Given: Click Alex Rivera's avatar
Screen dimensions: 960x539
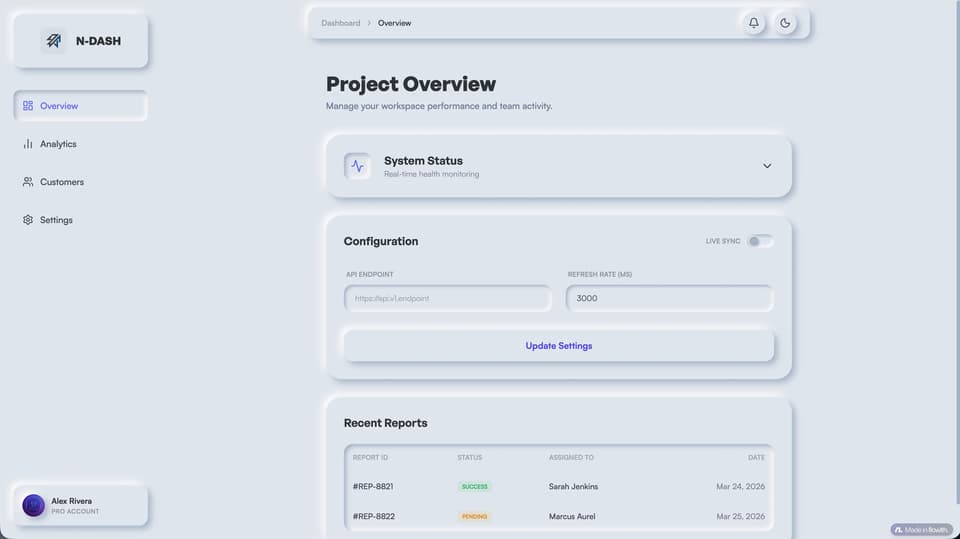Looking at the screenshot, I should click(x=34, y=505).
